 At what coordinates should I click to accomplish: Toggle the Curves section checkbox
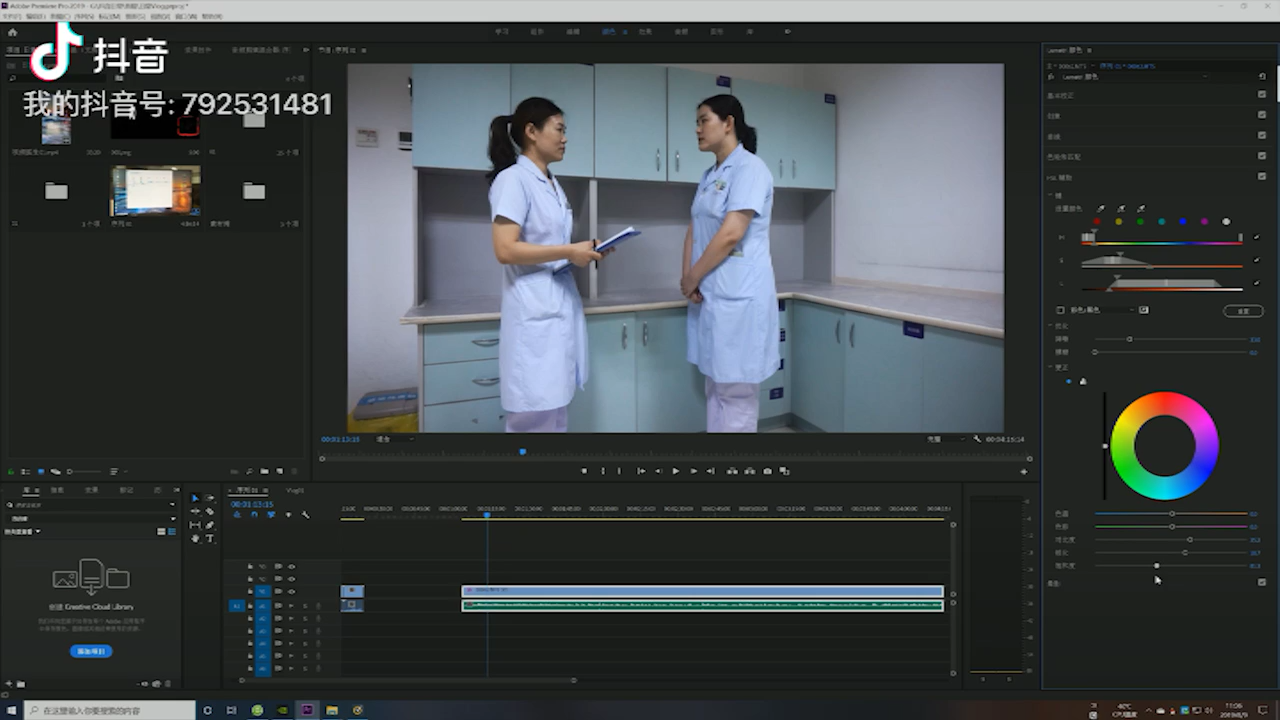click(1262, 136)
